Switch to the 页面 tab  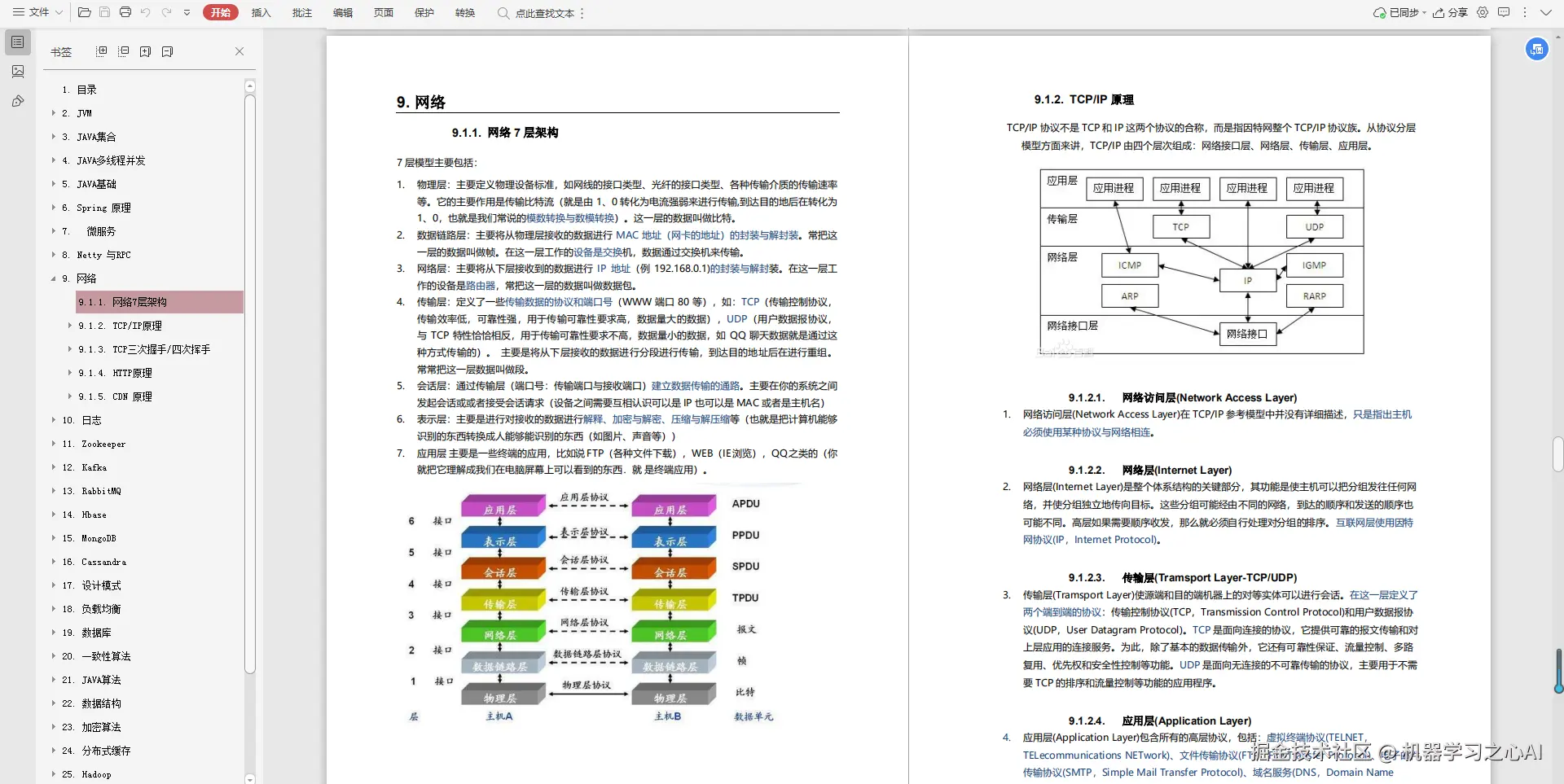(x=383, y=13)
